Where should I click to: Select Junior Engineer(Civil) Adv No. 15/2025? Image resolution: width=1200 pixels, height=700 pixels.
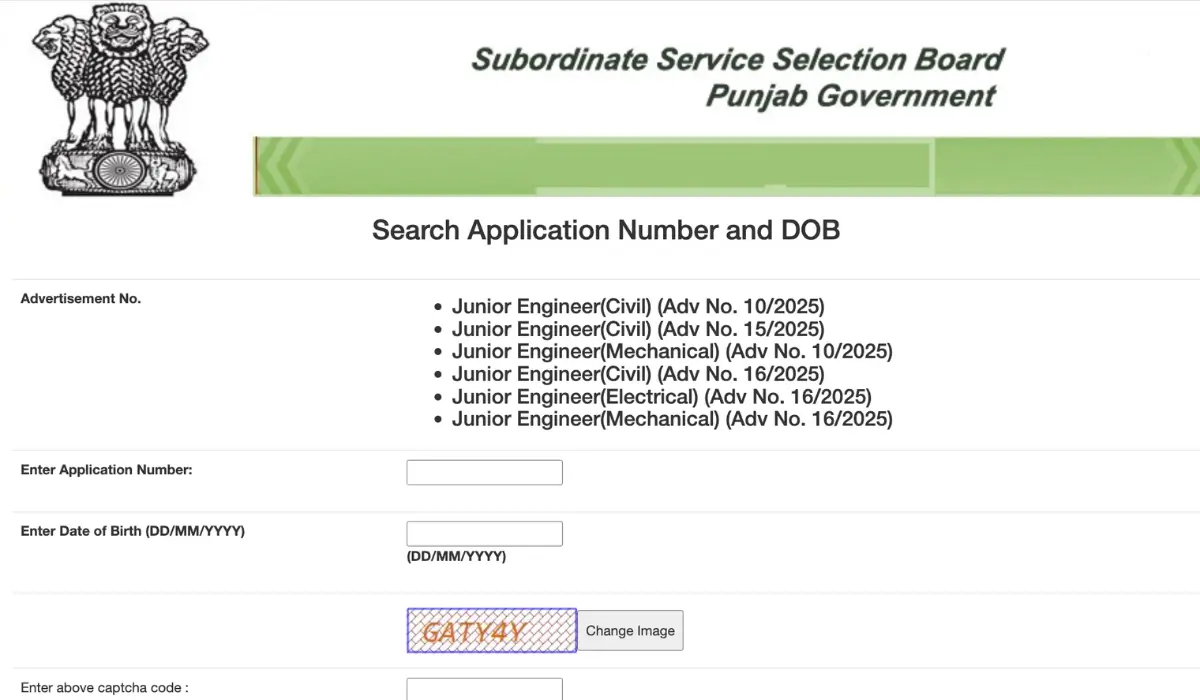[x=639, y=329]
